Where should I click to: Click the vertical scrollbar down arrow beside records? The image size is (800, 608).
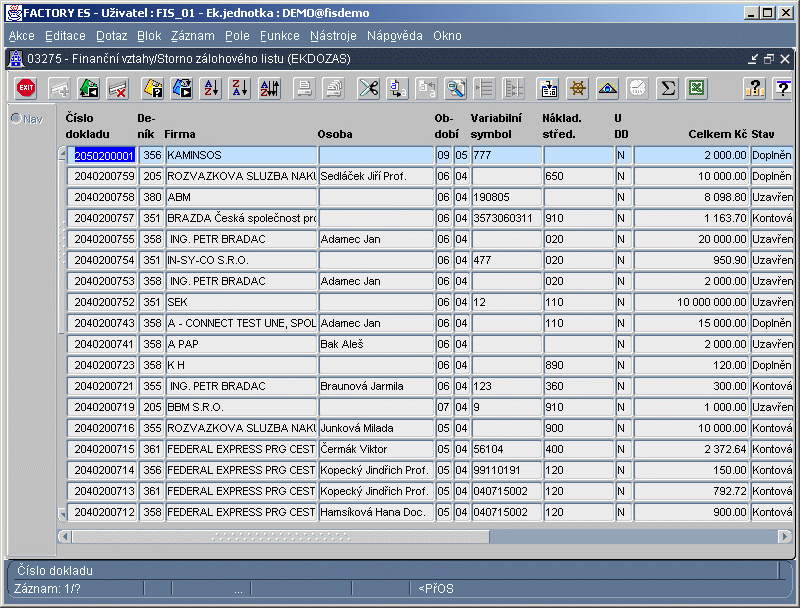(62, 514)
